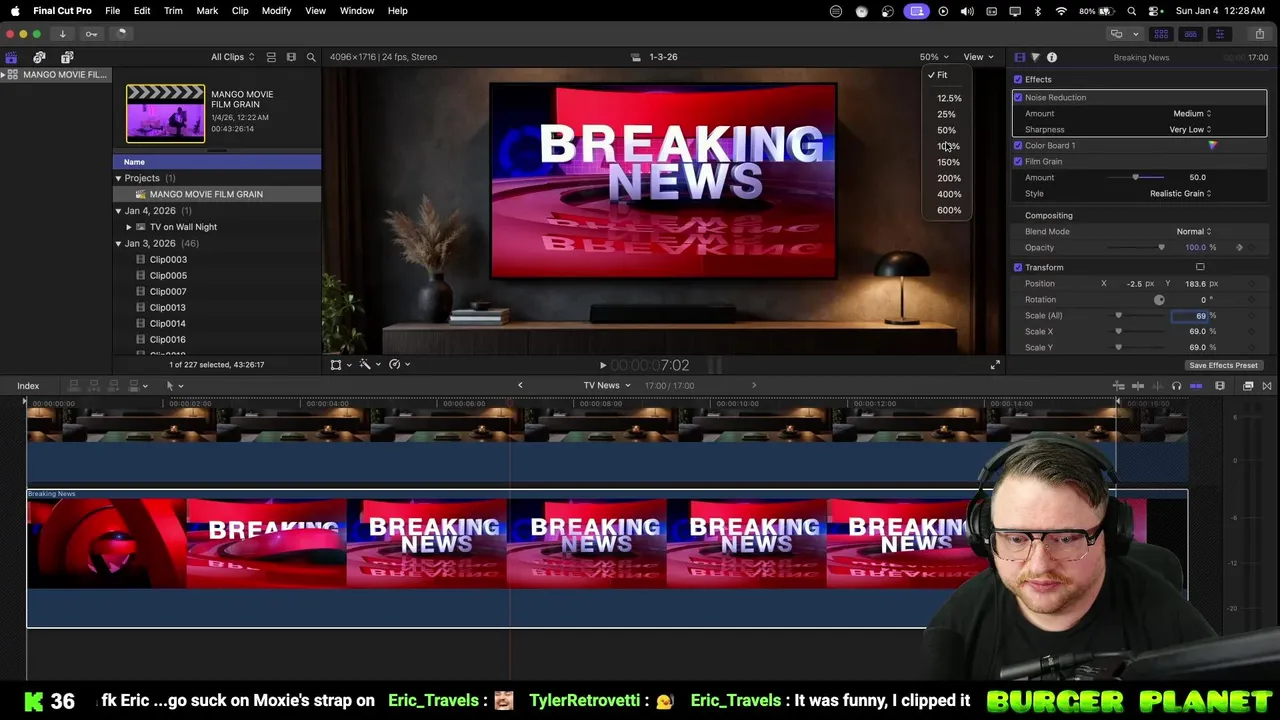Open Photos and Audio sidebar icon

(x=39, y=57)
